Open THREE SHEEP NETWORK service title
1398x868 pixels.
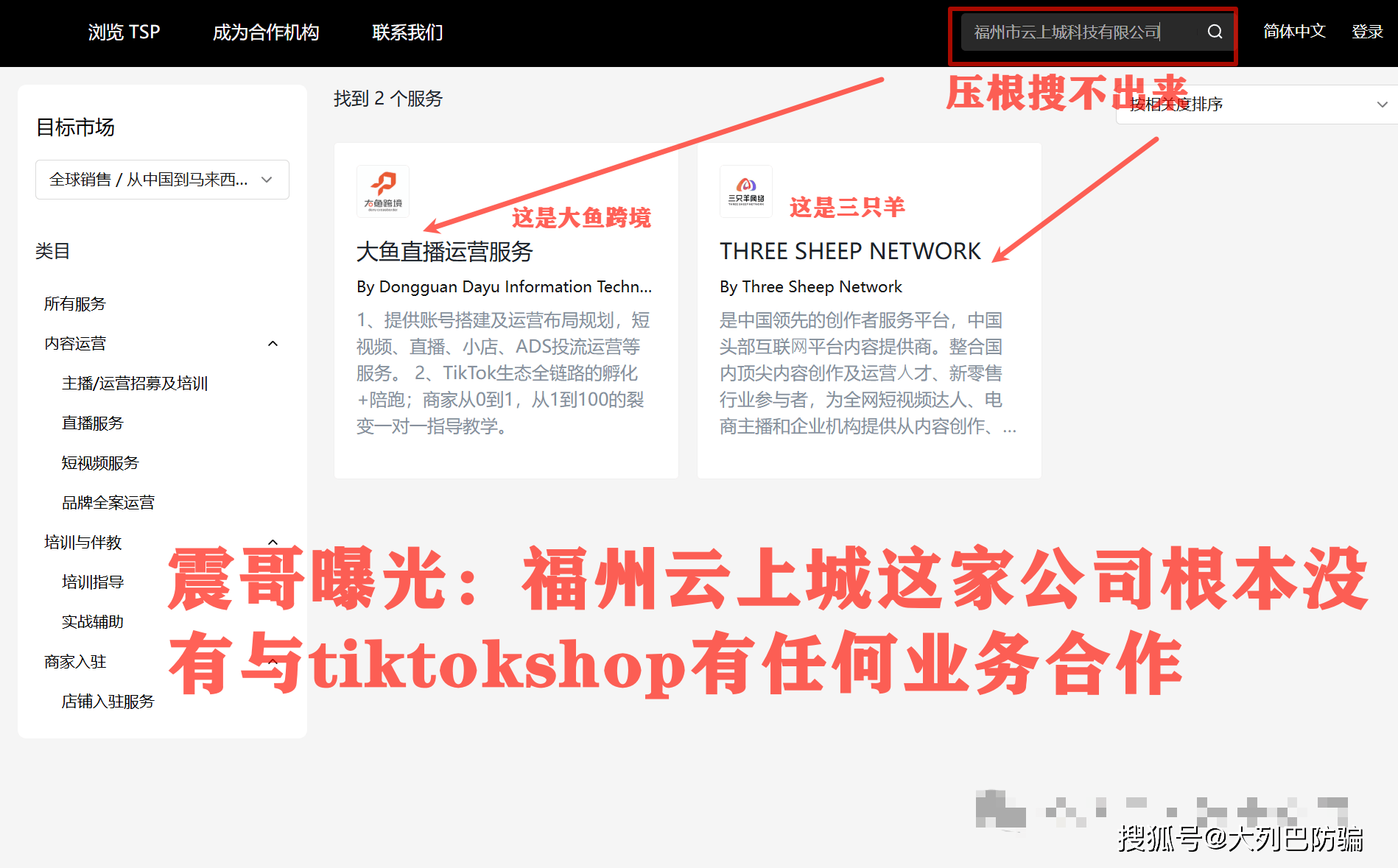coord(851,251)
